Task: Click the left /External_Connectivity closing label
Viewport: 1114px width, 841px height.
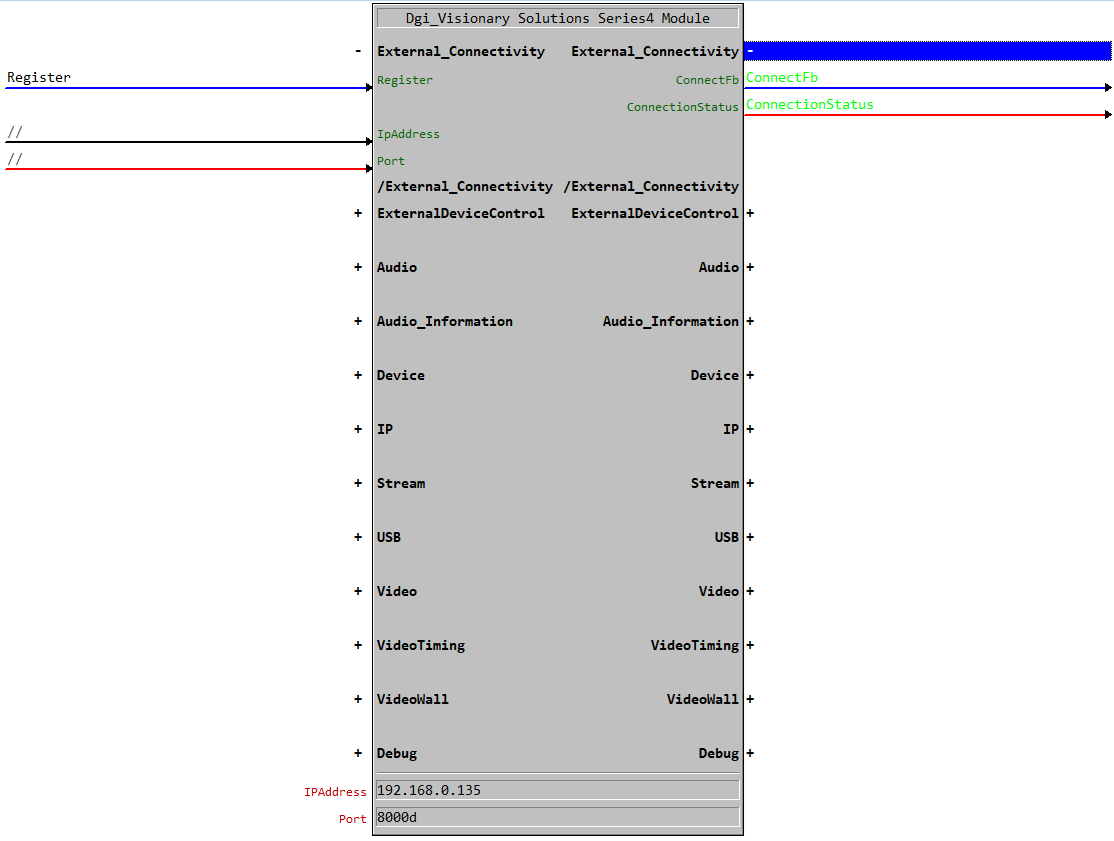Action: (465, 187)
